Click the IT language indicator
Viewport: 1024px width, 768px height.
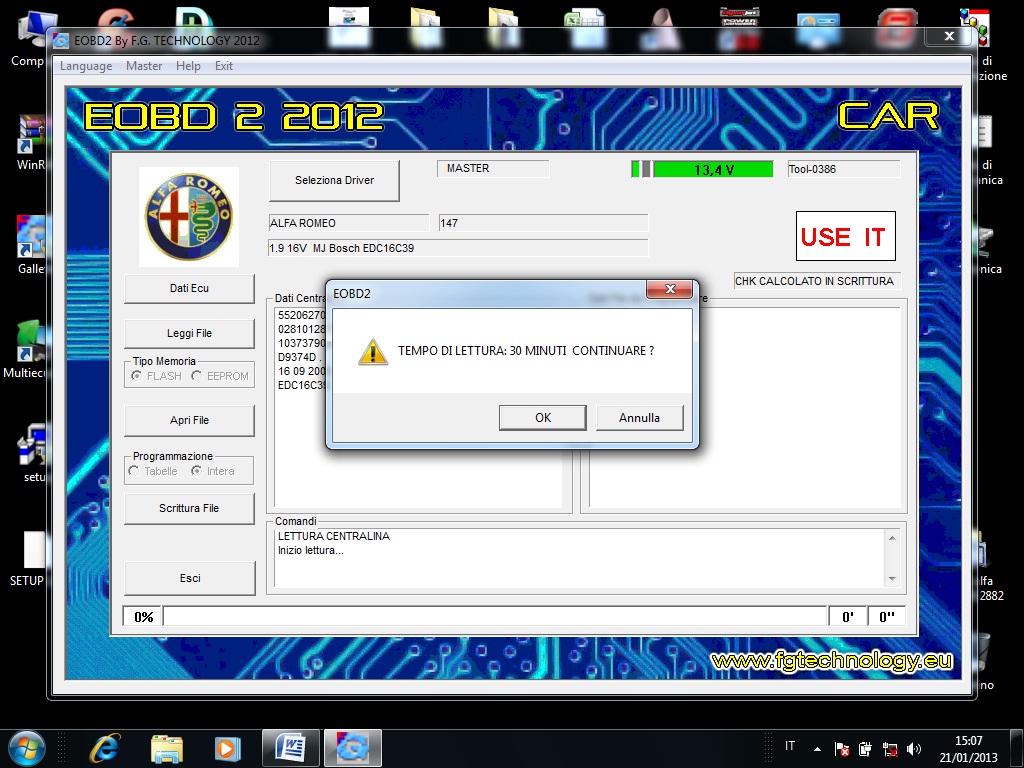pos(790,746)
